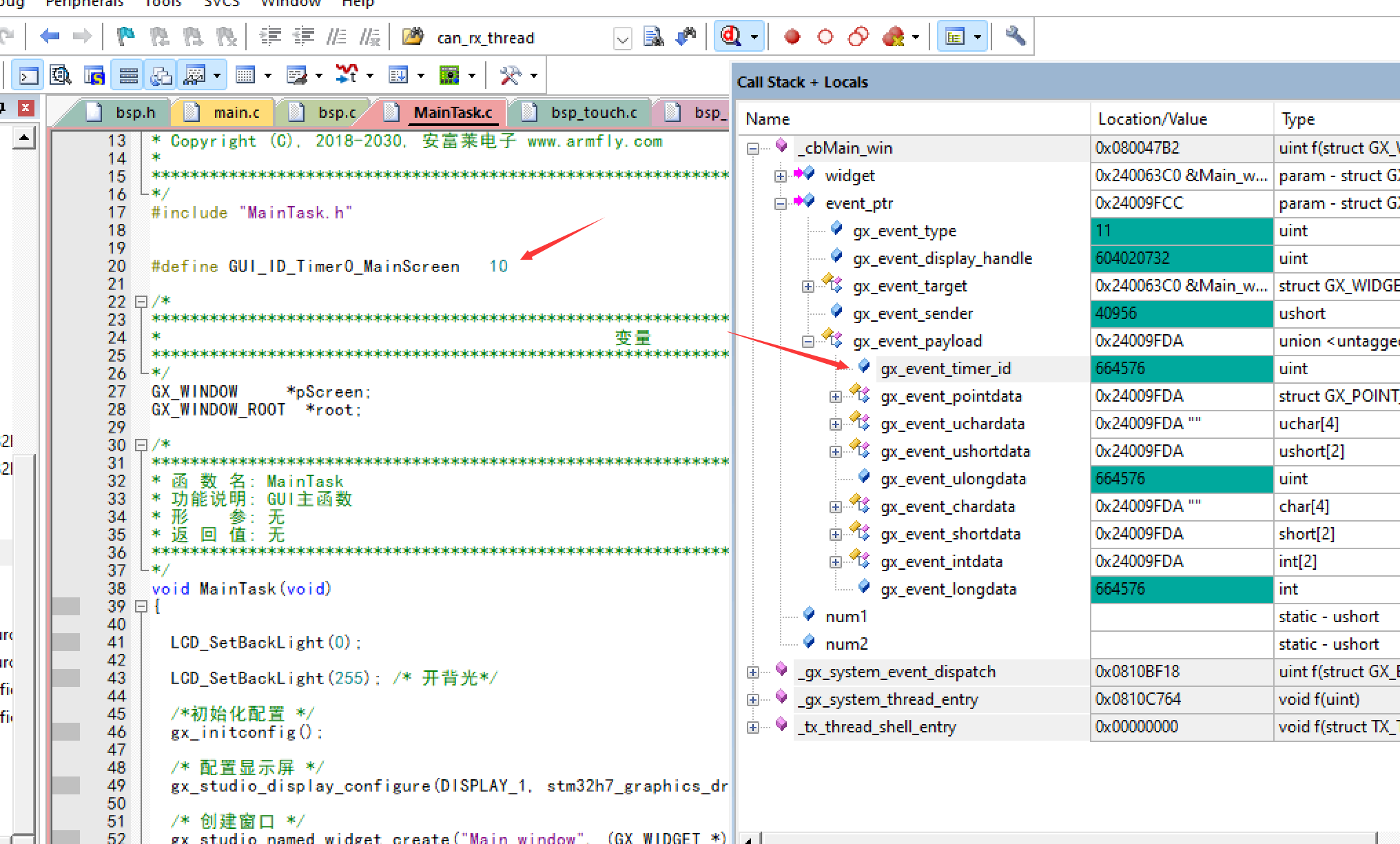1400x844 pixels.
Task: Fold the MainTask function body at line 39
Action: click(x=141, y=606)
